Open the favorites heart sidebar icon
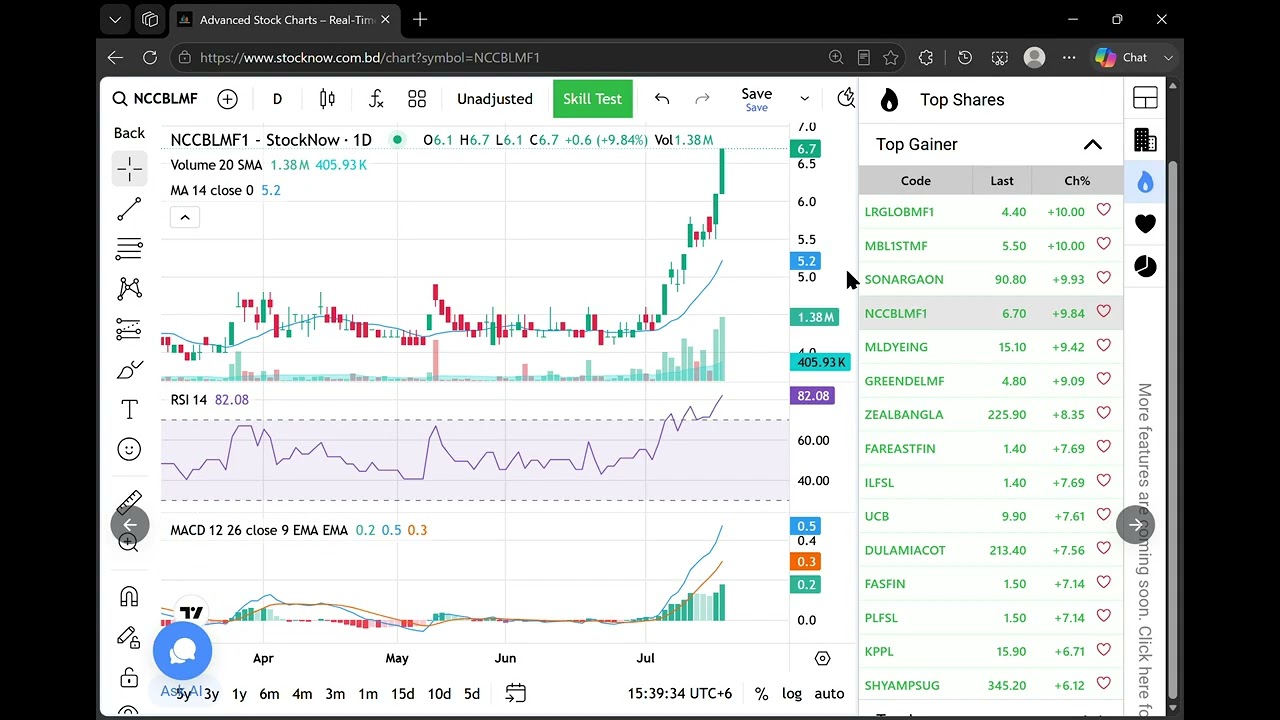 (1145, 224)
